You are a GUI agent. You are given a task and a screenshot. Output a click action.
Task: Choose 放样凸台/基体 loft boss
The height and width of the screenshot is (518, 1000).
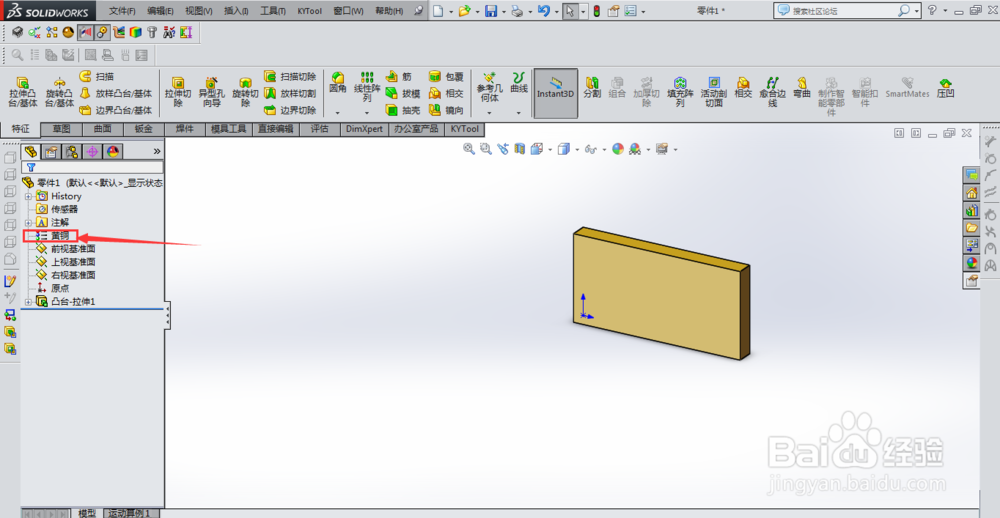pos(116,93)
